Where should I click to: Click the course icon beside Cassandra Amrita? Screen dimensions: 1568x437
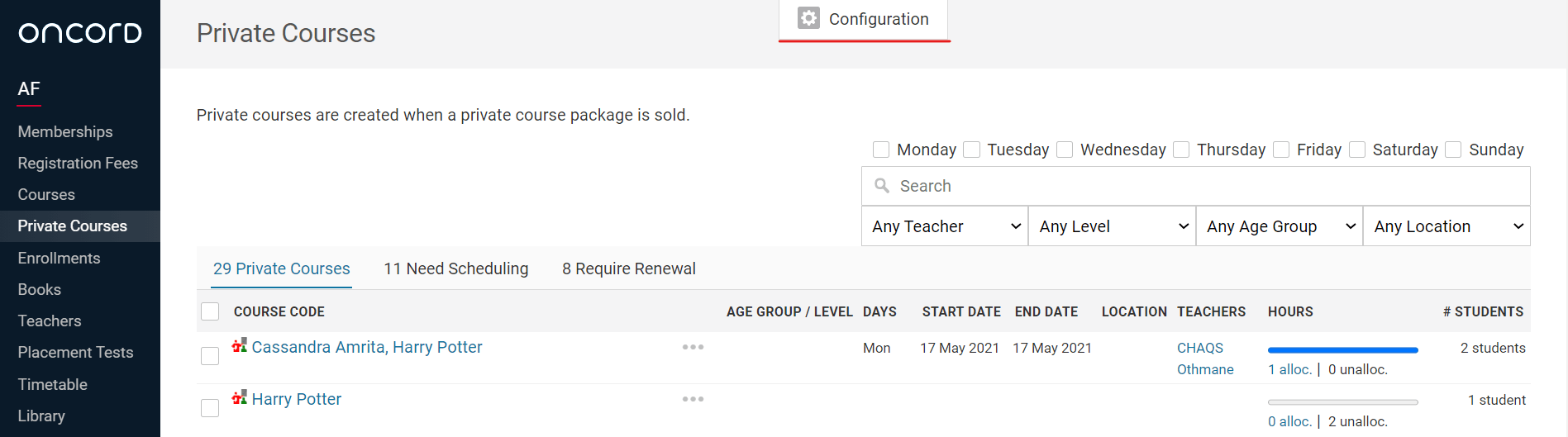pos(240,346)
